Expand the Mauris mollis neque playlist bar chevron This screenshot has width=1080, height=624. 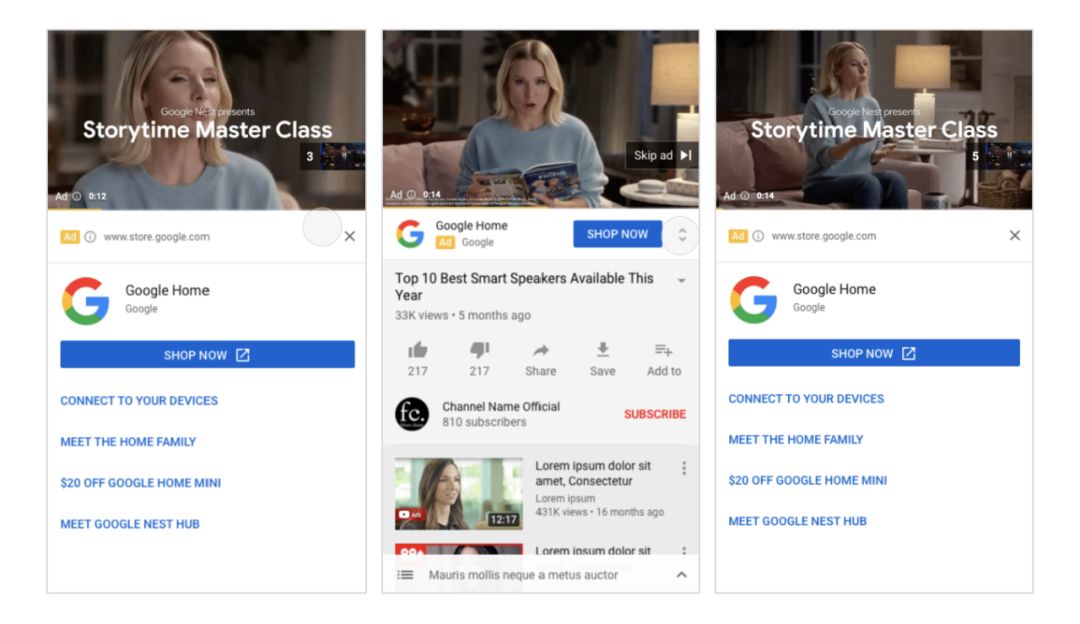[681, 575]
